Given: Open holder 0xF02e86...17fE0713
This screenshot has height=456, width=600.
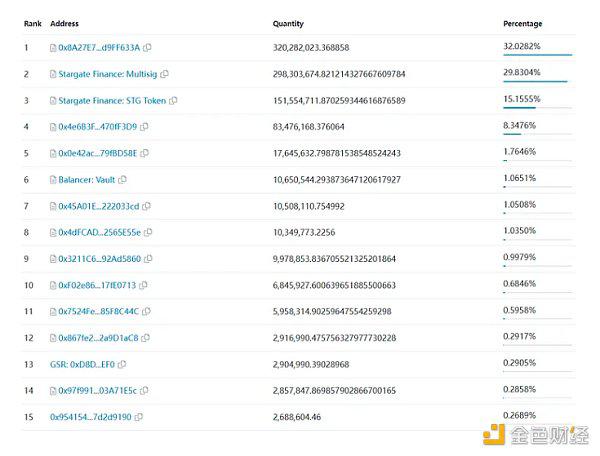Looking at the screenshot, I should pos(97,285).
